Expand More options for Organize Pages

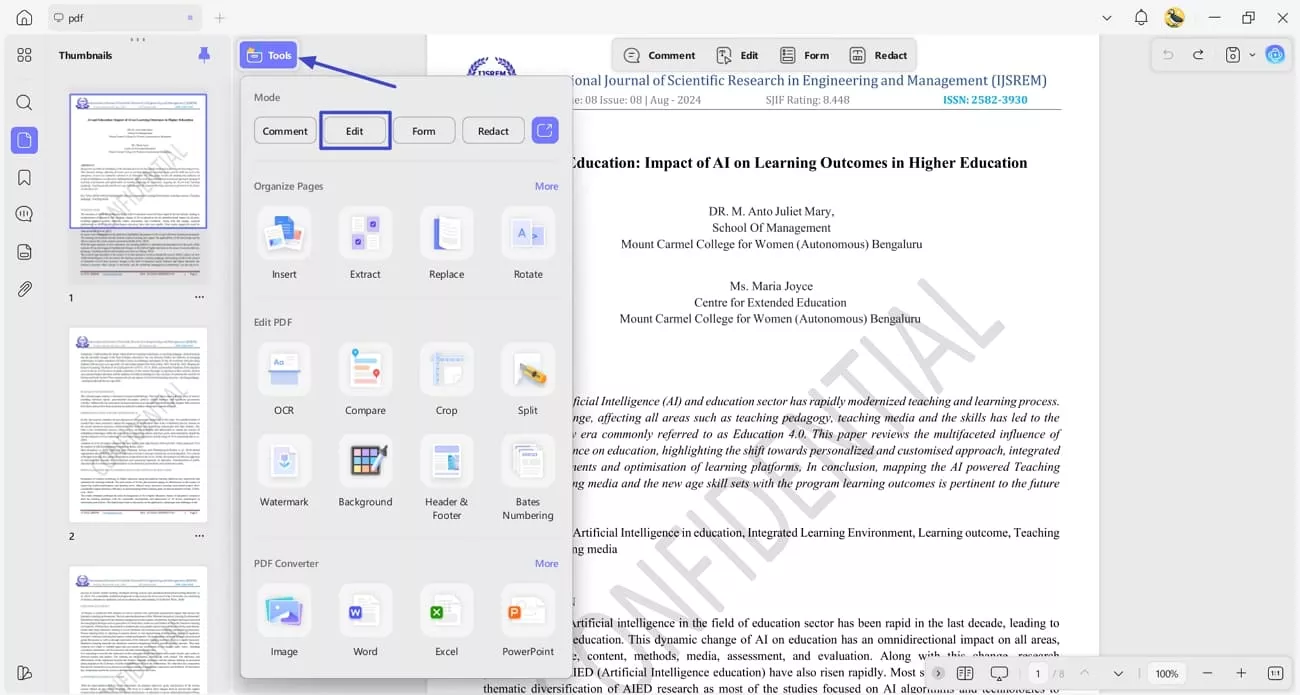click(x=546, y=186)
